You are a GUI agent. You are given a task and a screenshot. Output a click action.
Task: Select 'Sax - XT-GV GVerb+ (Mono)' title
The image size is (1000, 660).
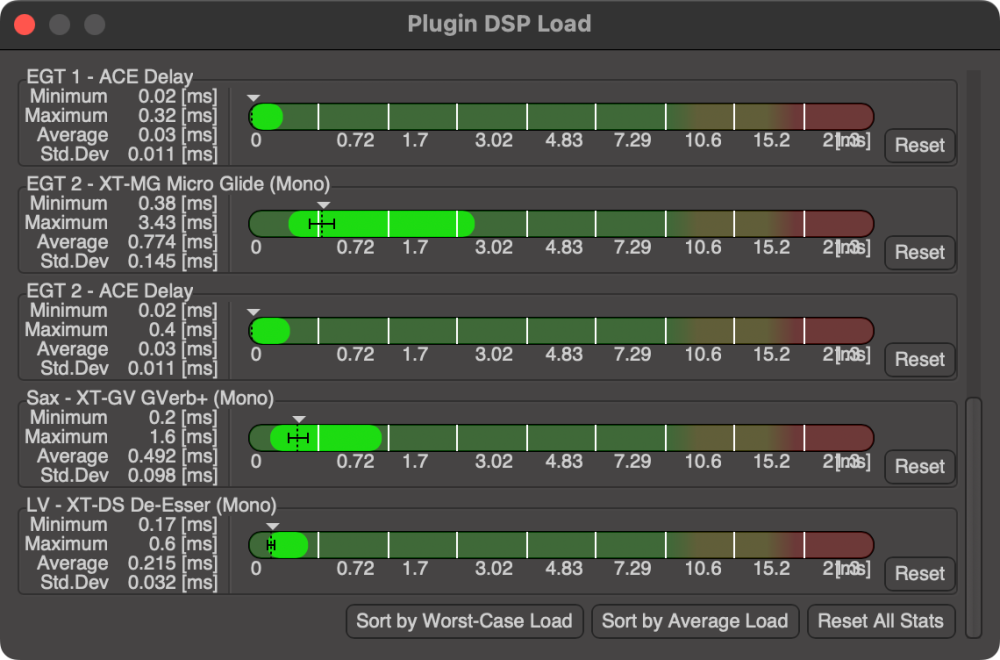[x=150, y=398]
